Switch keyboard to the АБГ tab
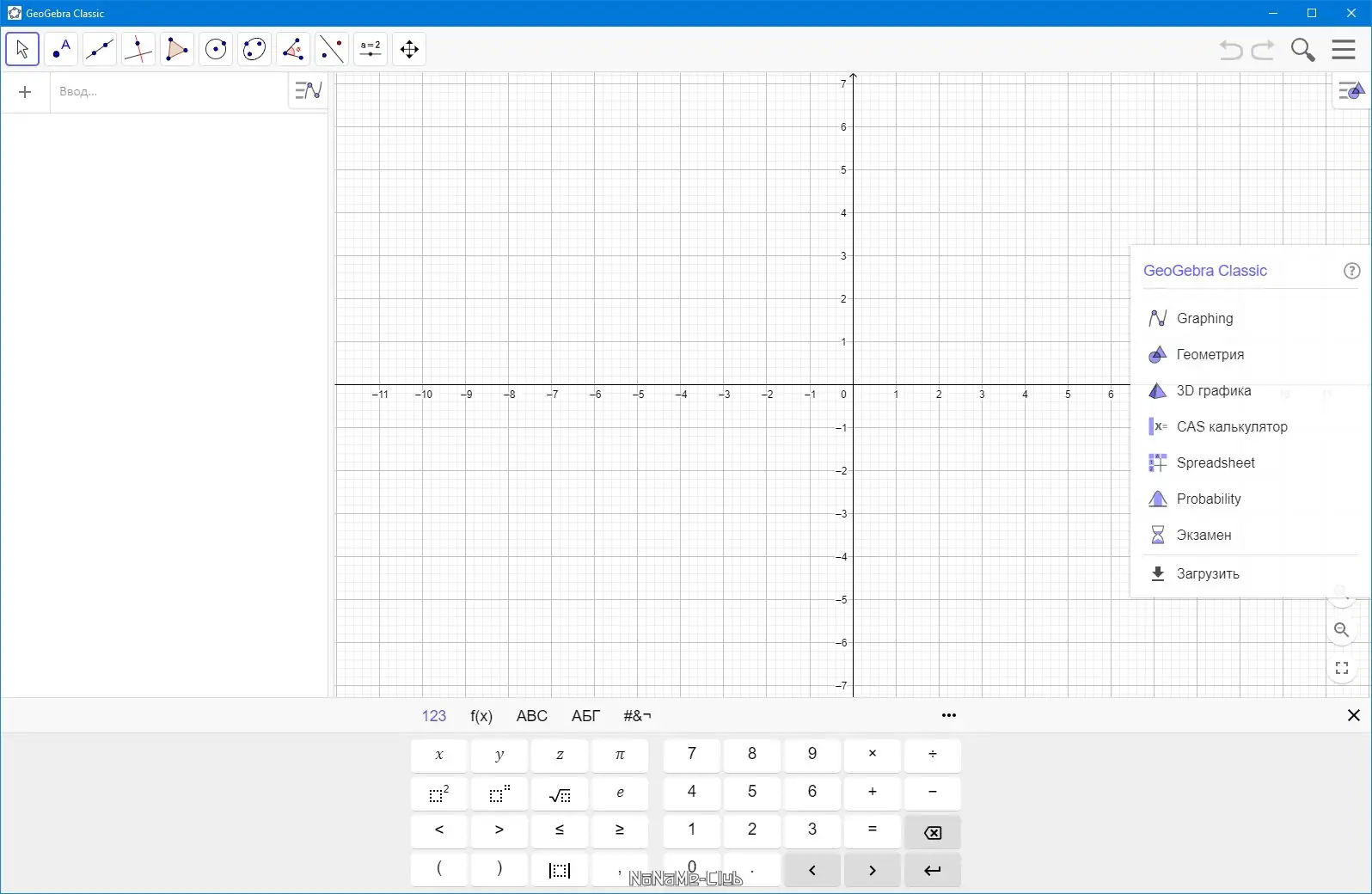The height and width of the screenshot is (894, 1372). click(586, 716)
